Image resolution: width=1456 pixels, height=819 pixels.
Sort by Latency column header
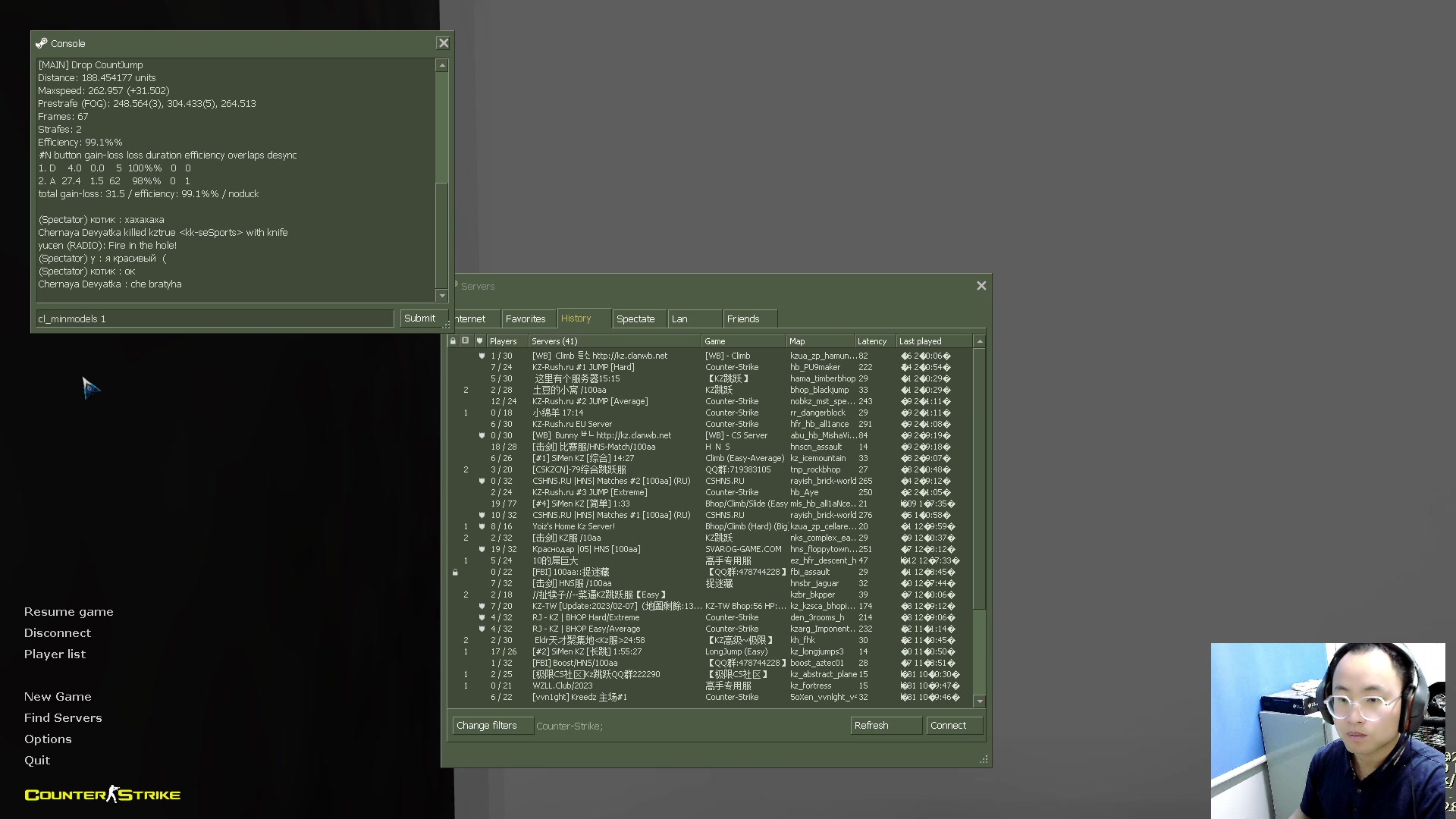[875, 341]
